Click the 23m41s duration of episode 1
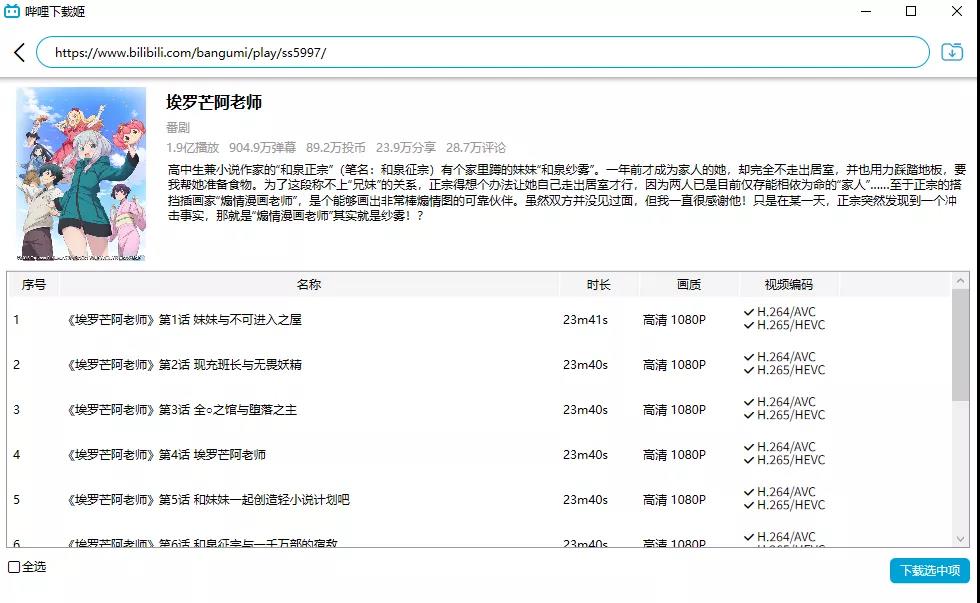980x603 pixels. click(585, 320)
